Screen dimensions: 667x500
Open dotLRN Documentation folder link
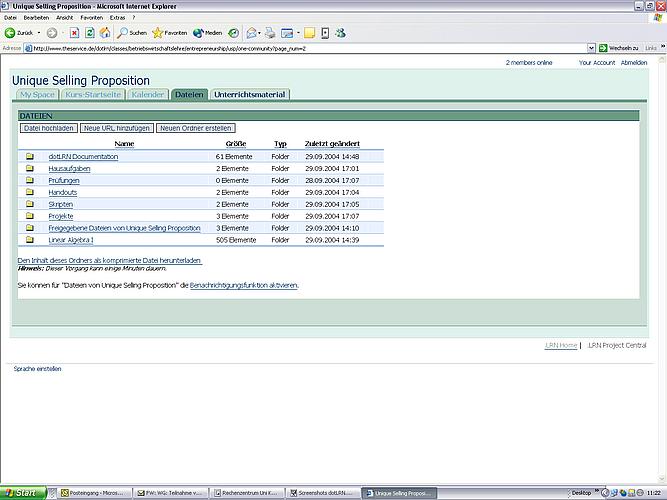(83, 157)
